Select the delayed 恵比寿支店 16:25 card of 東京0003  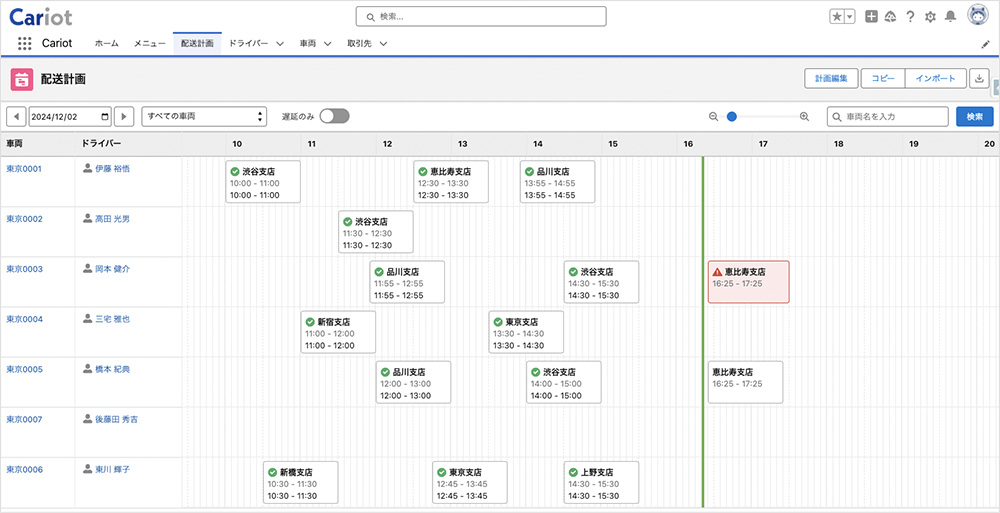749,281
